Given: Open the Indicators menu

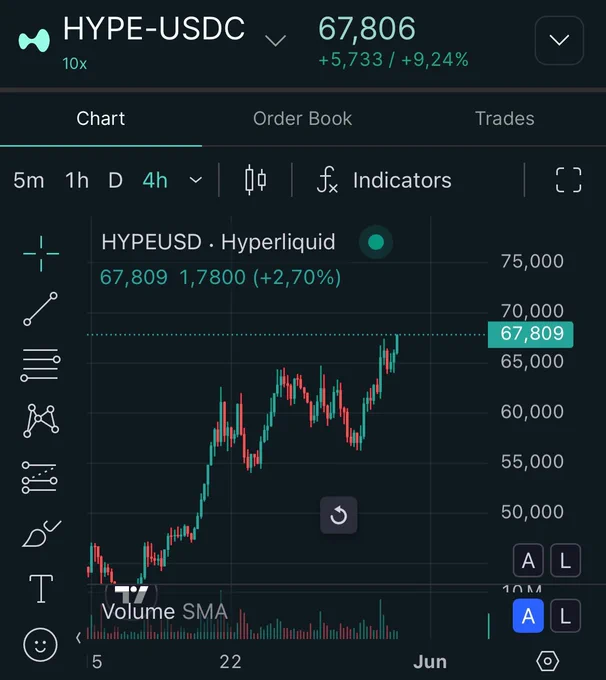Looking at the screenshot, I should coord(384,180).
